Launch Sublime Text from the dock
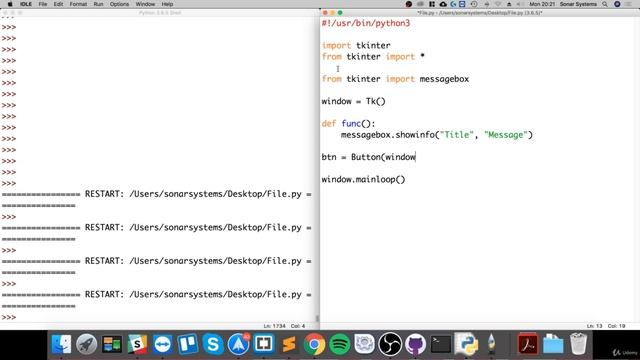Viewport: 640px width, 360px height. point(289,344)
